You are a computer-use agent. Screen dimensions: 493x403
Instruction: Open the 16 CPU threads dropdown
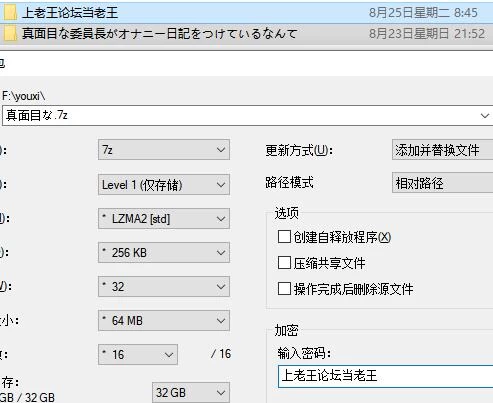pyautogui.click(x=138, y=355)
